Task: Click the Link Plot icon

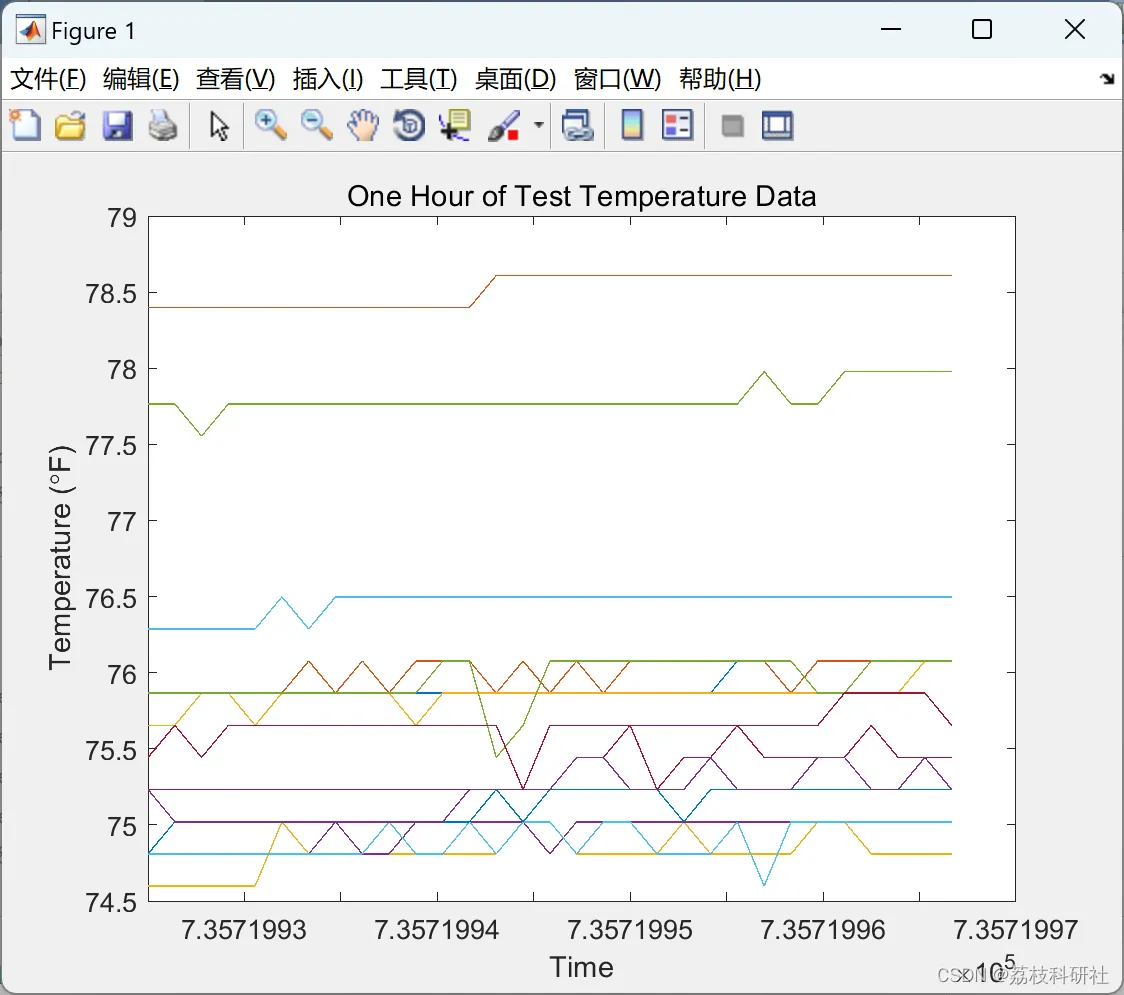Action: point(578,125)
